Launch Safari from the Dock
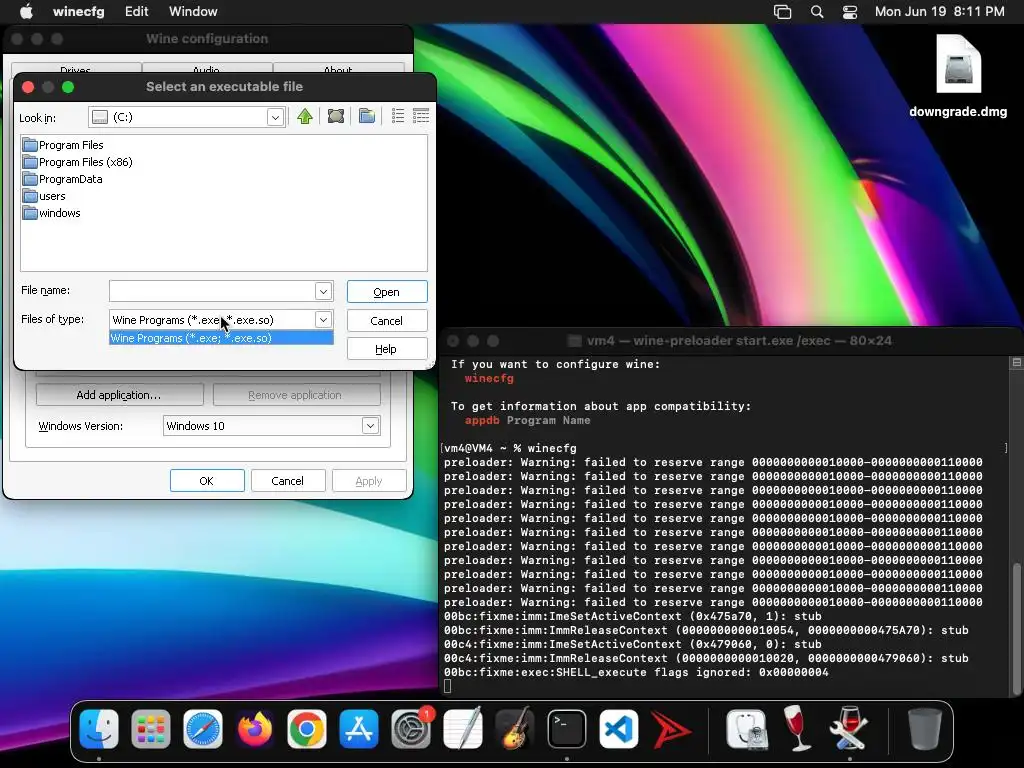This screenshot has width=1024, height=768. (203, 729)
